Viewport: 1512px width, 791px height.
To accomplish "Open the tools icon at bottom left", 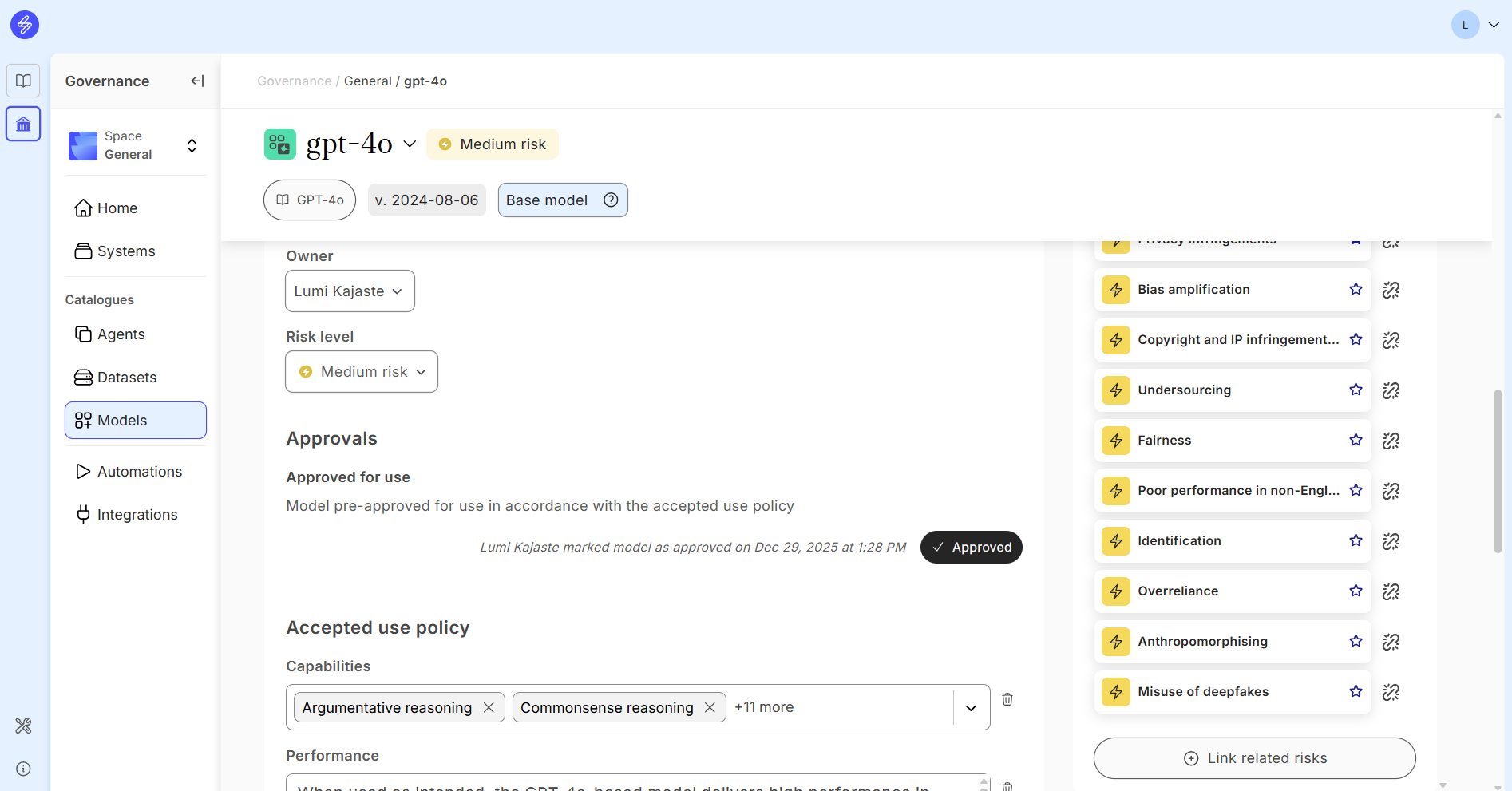I will point(23,726).
